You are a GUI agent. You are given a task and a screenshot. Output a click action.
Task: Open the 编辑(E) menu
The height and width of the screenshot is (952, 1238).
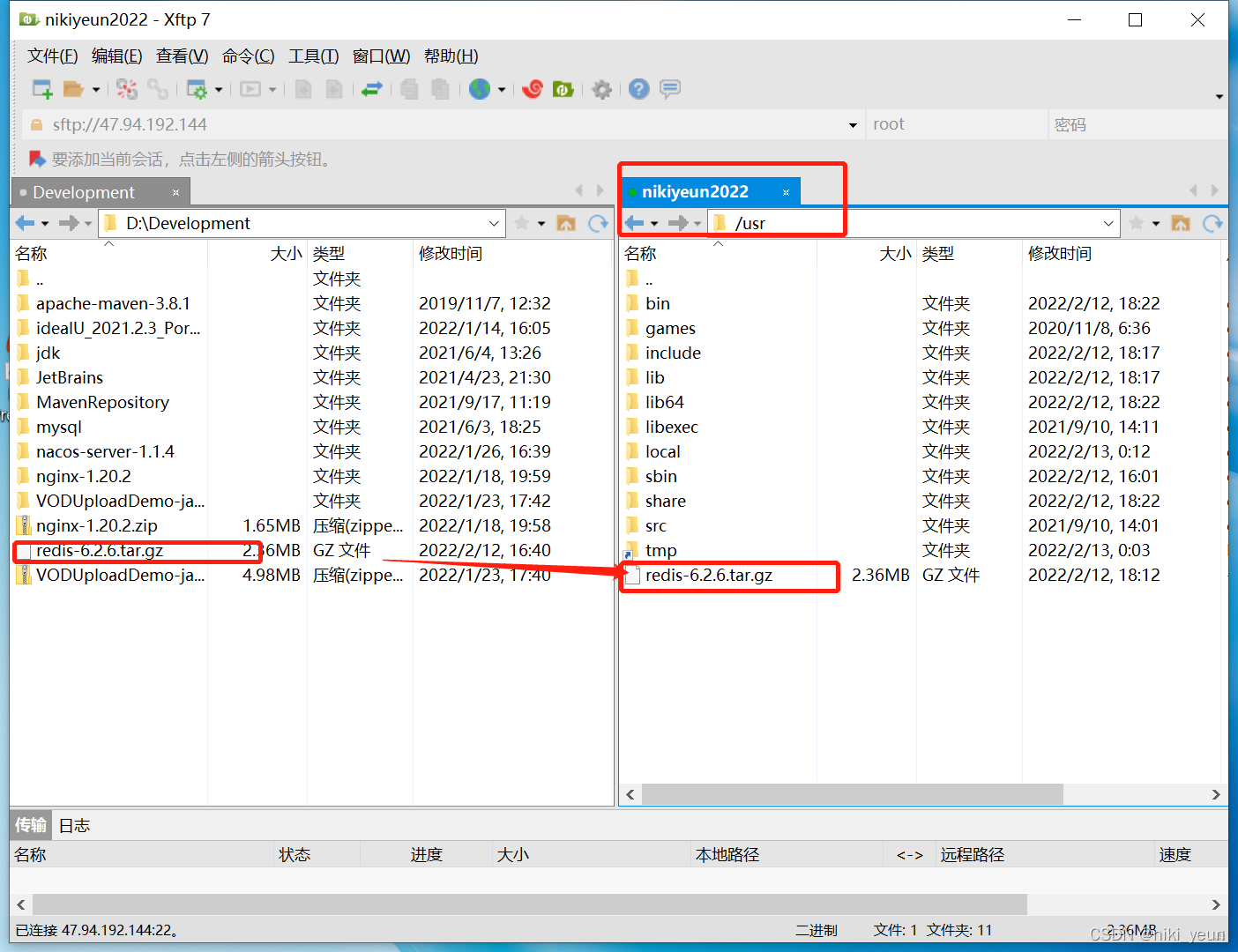pyautogui.click(x=117, y=56)
